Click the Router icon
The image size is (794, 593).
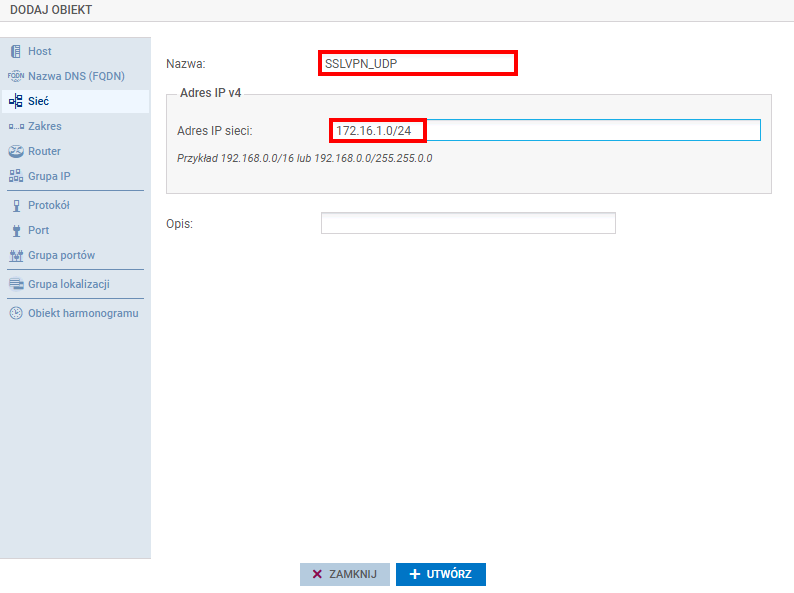click(16, 151)
